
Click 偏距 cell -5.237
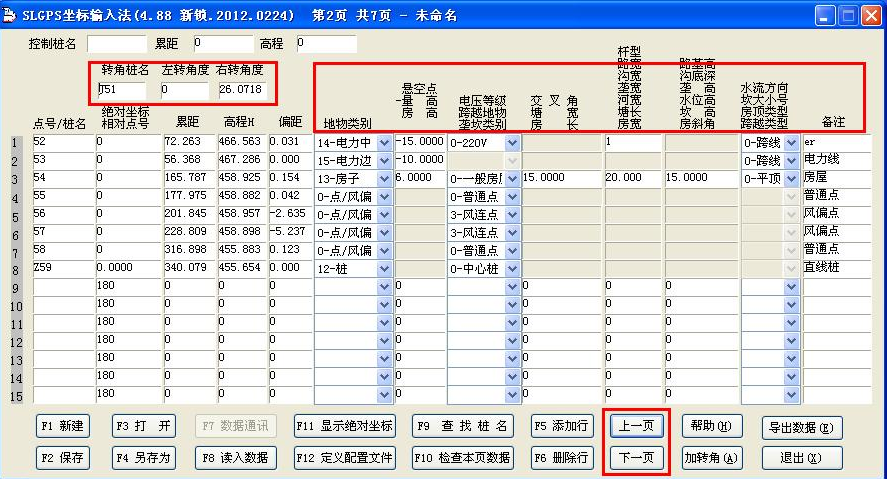pyautogui.click(x=290, y=232)
